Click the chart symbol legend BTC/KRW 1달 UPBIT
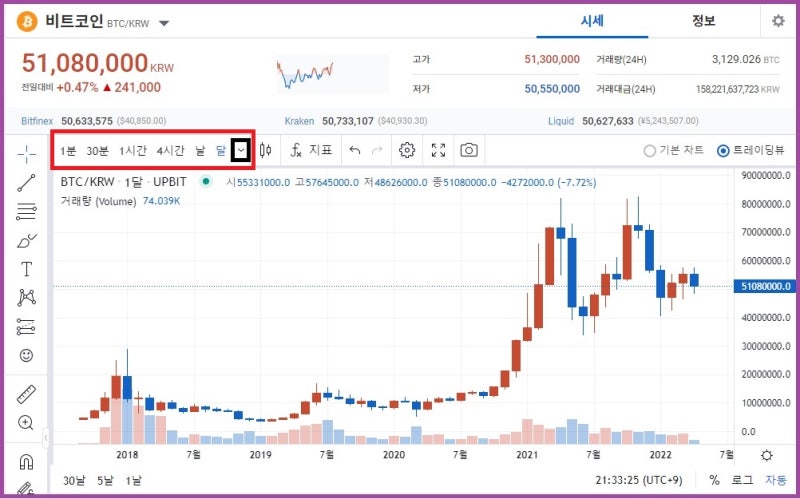Screen dimensions: 800x499 [x=123, y=182]
